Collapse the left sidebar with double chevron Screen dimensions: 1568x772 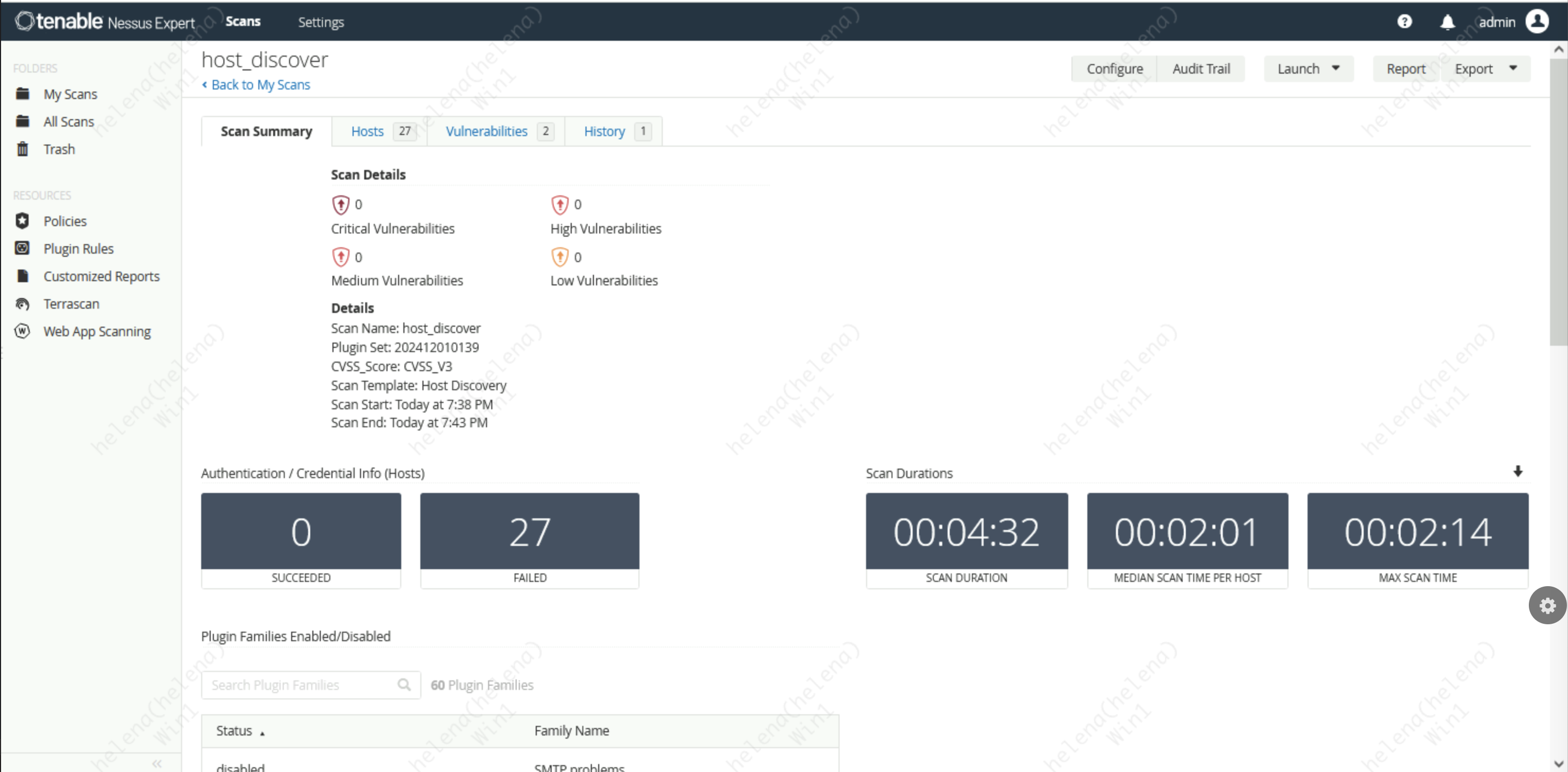(157, 763)
